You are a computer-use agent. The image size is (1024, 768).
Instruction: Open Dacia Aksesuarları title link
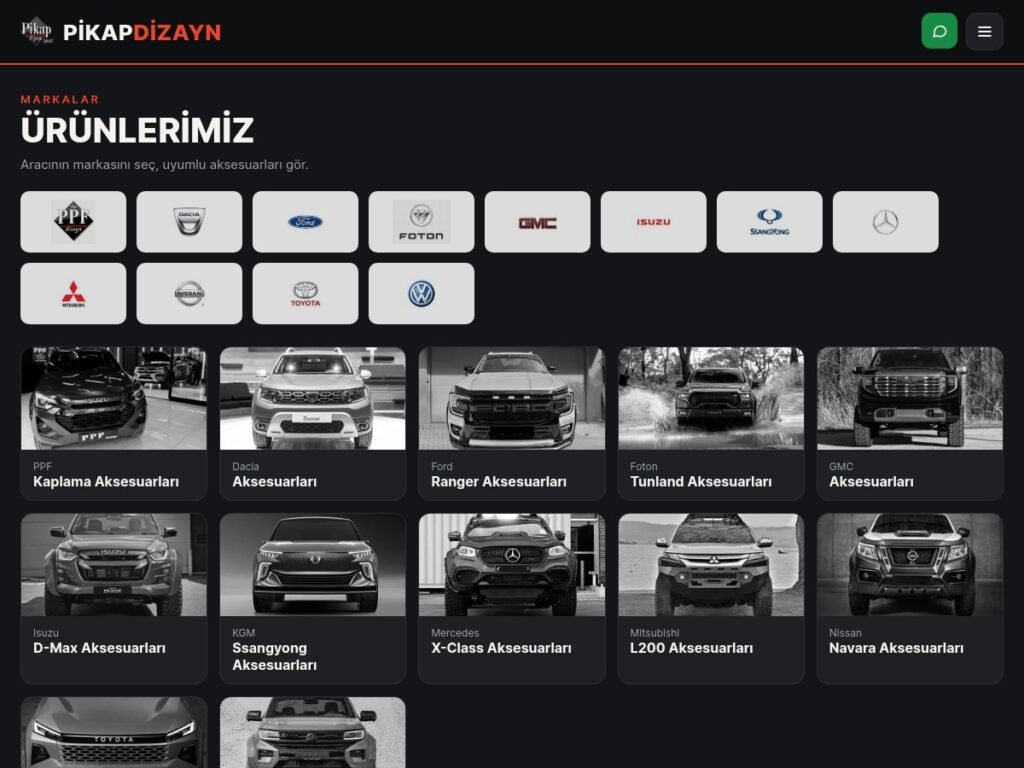pyautogui.click(x=274, y=482)
